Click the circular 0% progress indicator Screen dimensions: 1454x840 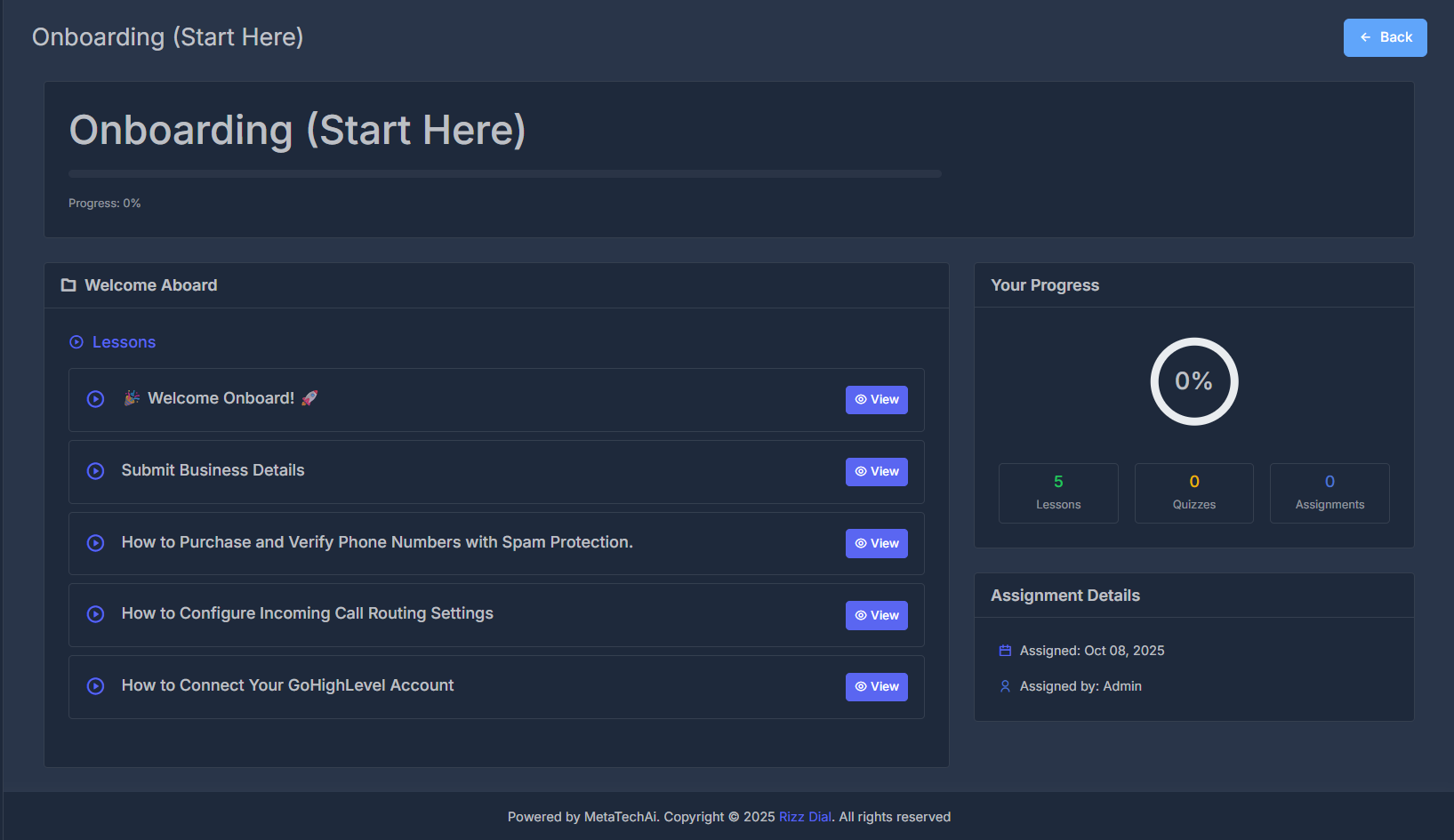[1193, 381]
